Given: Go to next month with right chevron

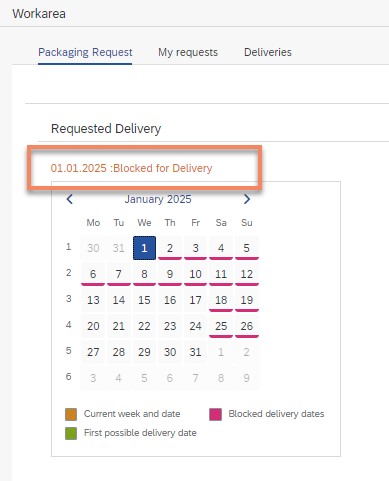Looking at the screenshot, I should coord(247,199).
